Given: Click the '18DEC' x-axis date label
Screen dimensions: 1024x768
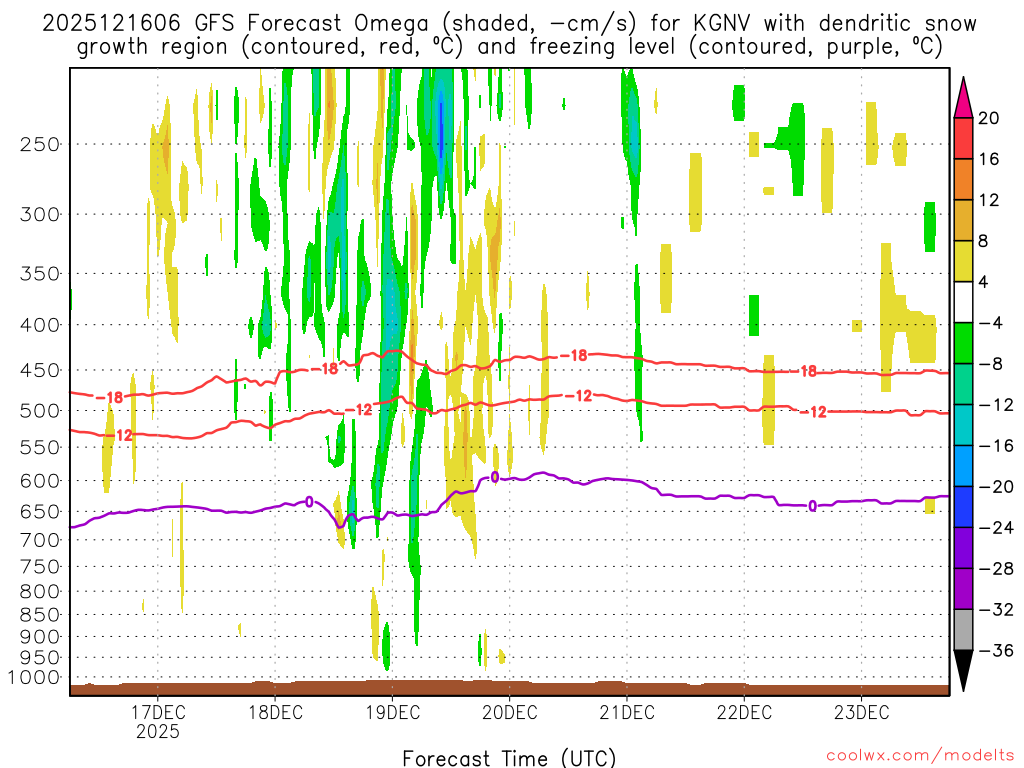Looking at the screenshot, I should click(x=275, y=712).
